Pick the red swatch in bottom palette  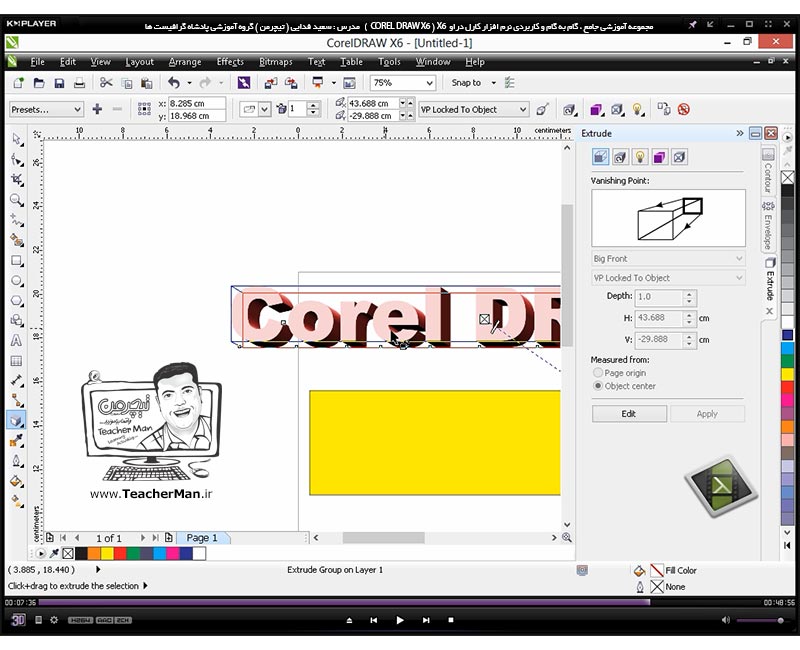coord(120,553)
